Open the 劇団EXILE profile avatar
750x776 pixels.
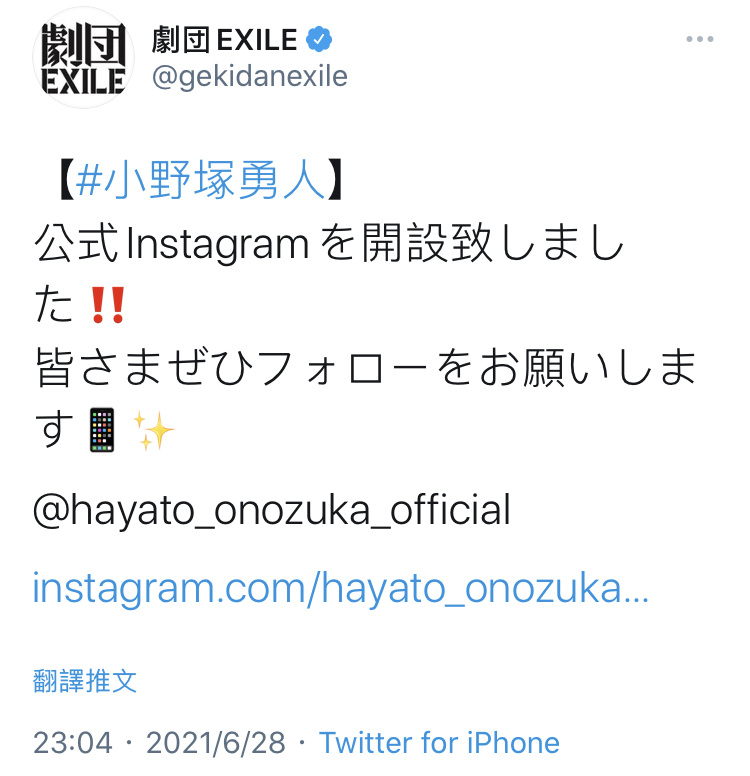pos(83,58)
